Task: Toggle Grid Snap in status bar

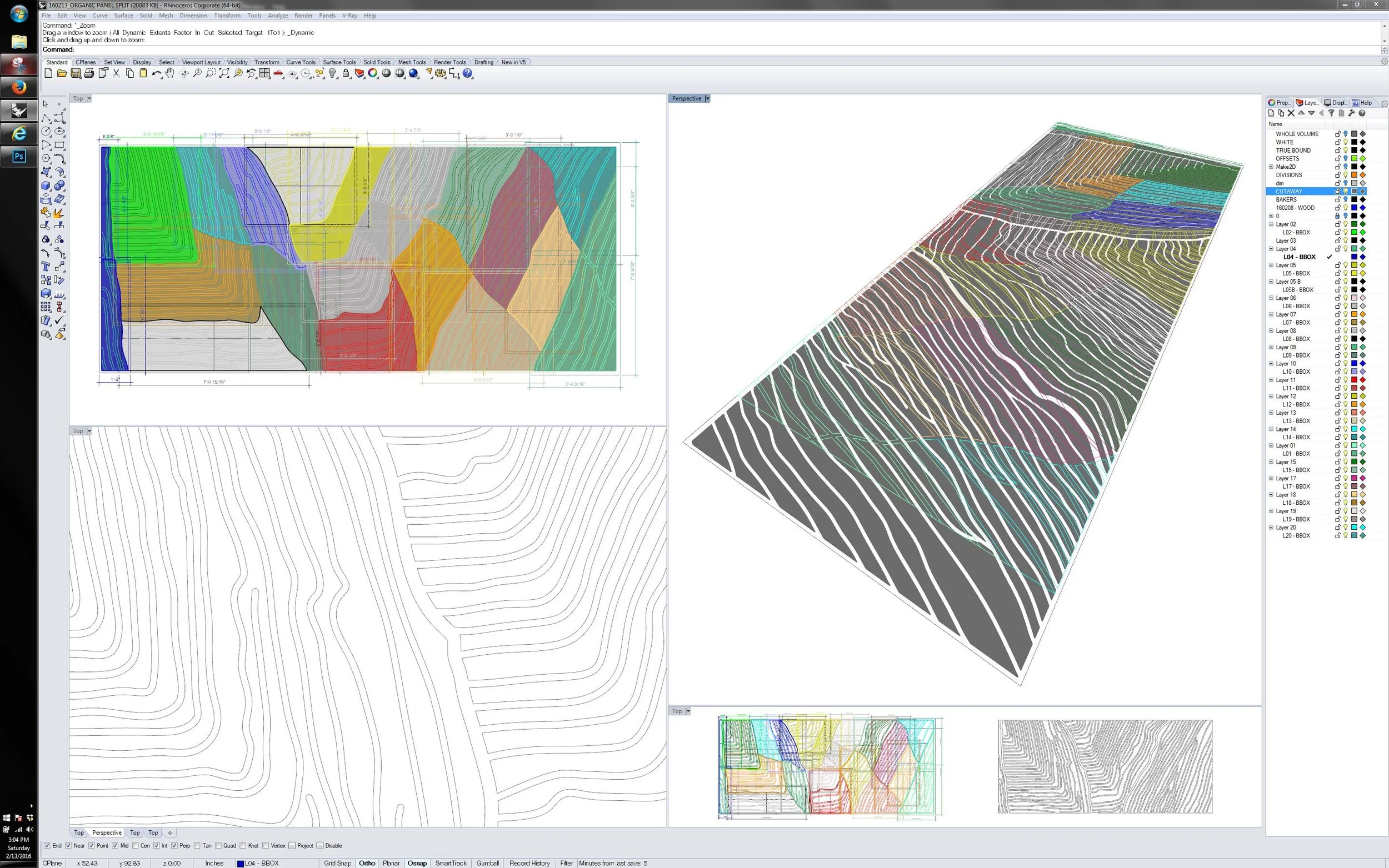Action: [337, 863]
